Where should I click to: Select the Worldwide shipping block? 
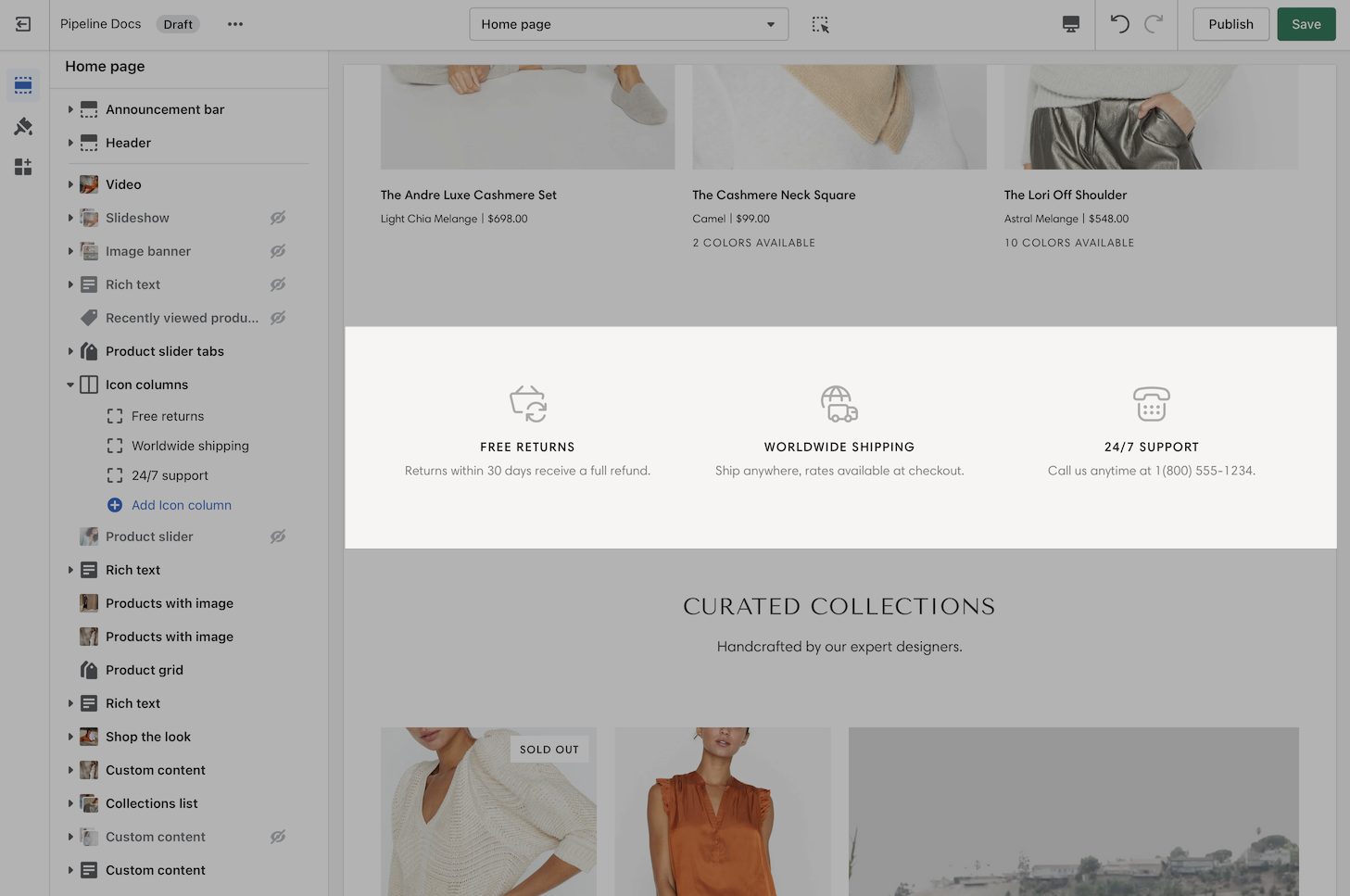190,446
